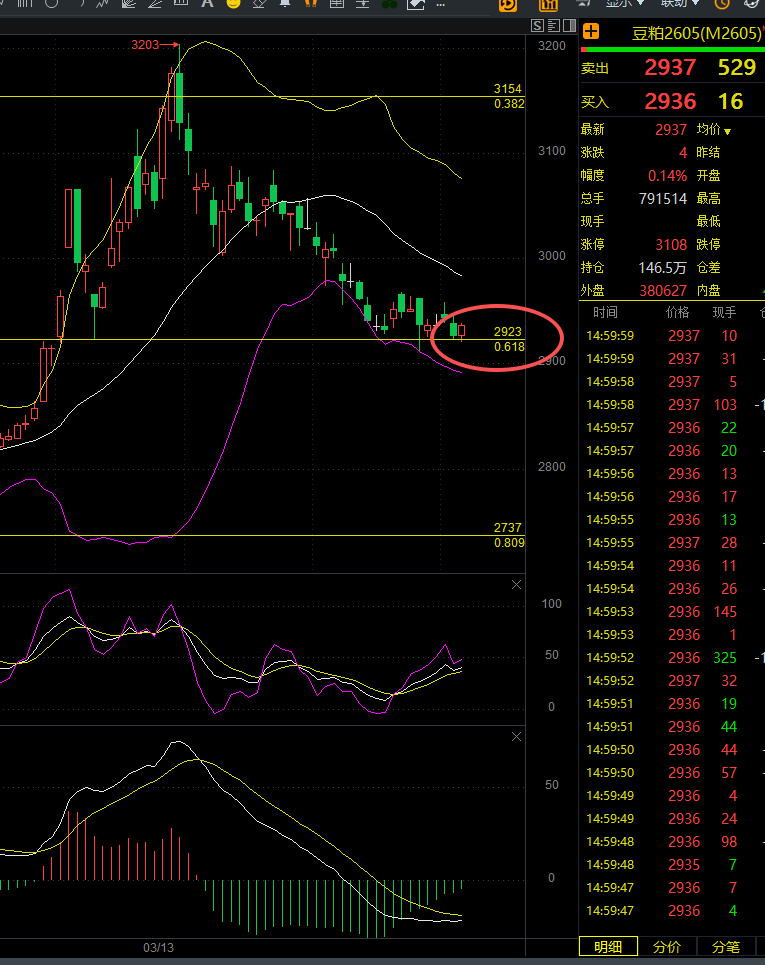Click the 3100 price axis label

551,151
